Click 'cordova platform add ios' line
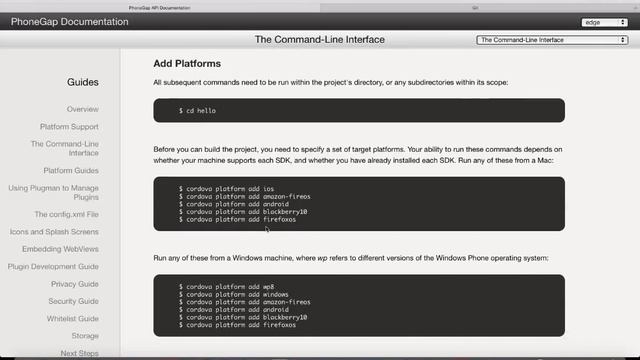 pyautogui.click(x=226, y=189)
